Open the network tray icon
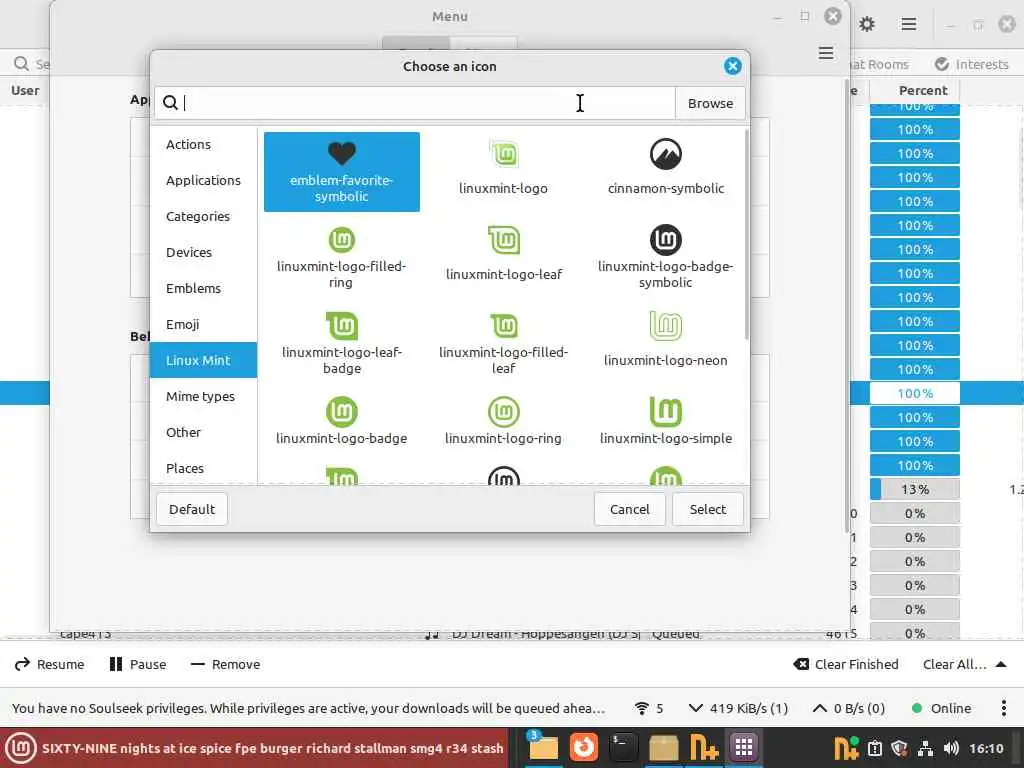 tap(925, 748)
